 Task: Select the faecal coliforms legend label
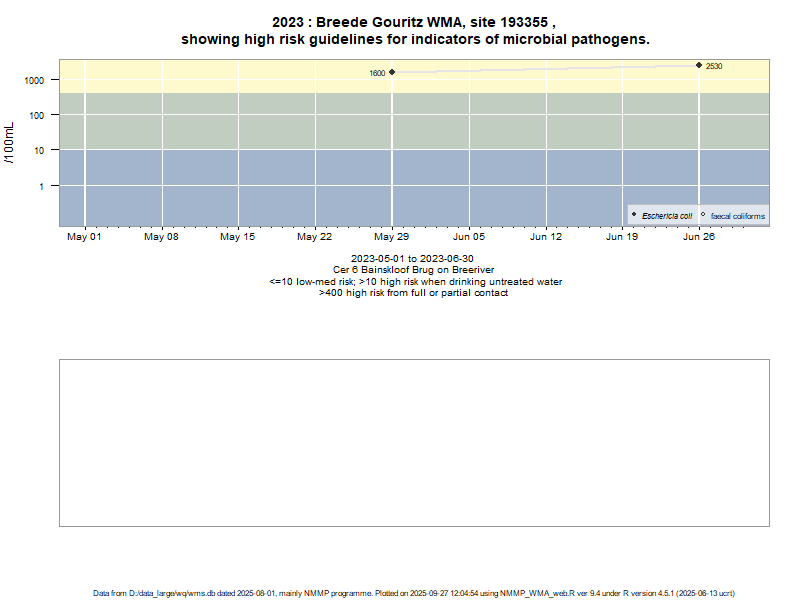(x=737, y=216)
